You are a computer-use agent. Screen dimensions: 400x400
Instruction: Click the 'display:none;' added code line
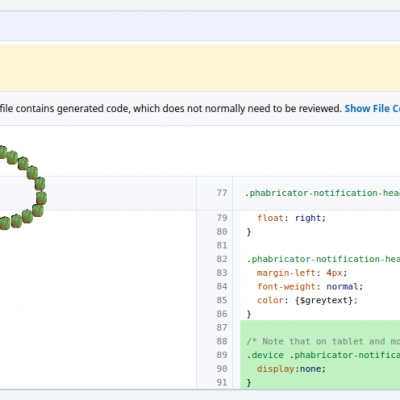(x=291, y=369)
